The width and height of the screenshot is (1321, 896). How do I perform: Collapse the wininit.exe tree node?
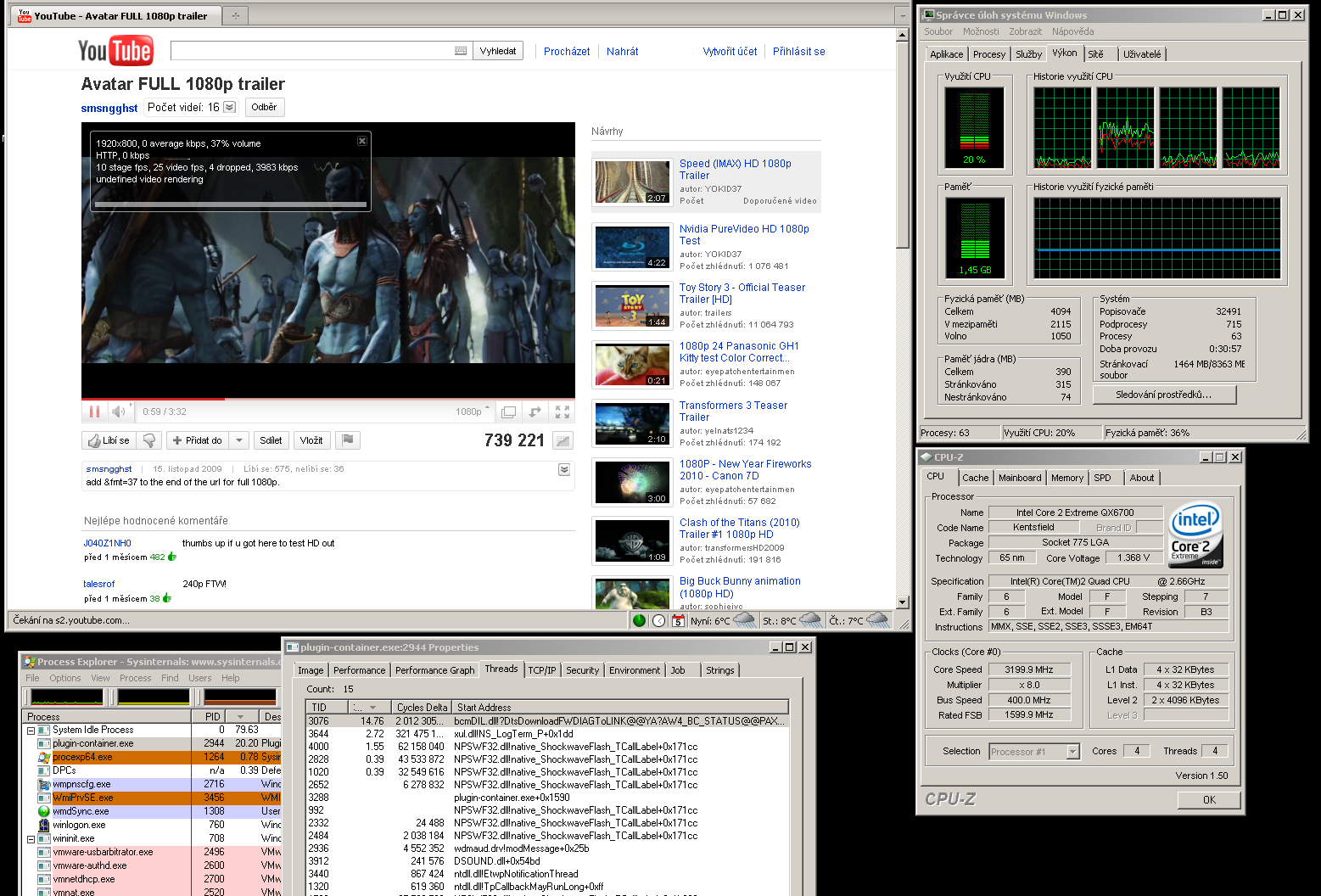[31, 839]
